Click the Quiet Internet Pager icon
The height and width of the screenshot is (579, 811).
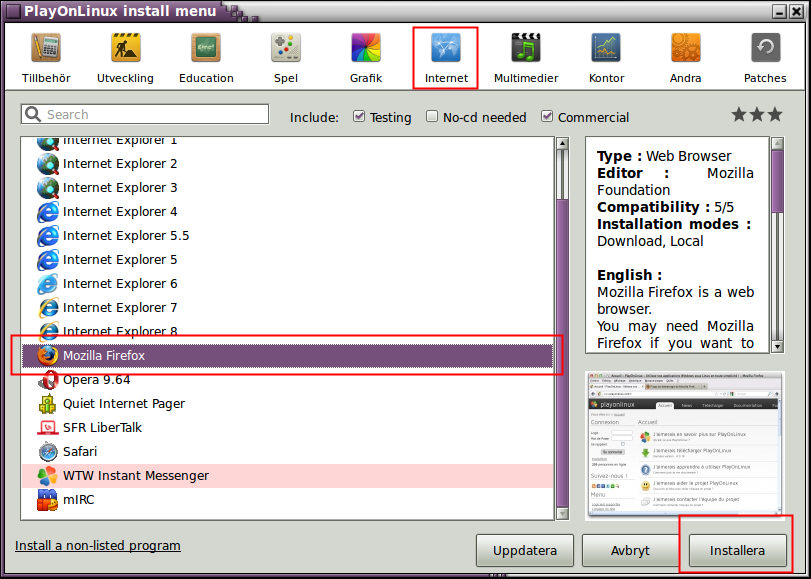[x=48, y=404]
